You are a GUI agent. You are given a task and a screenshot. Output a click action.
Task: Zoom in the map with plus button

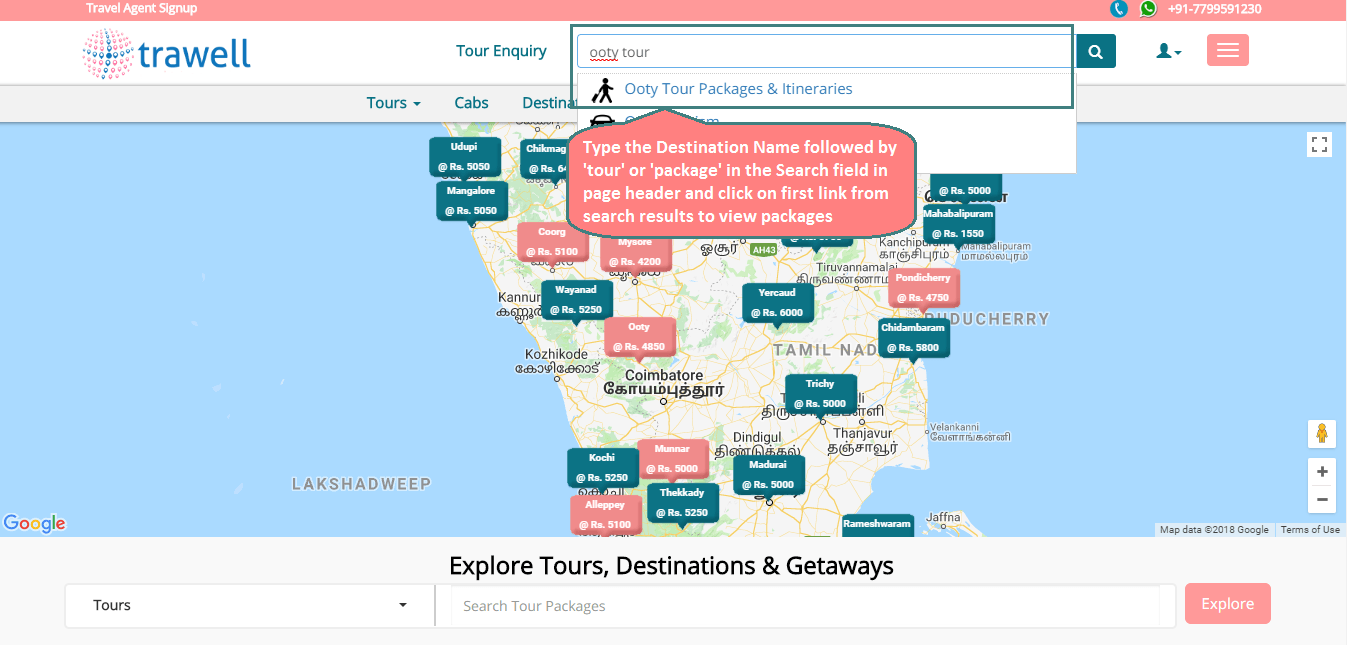point(1321,471)
